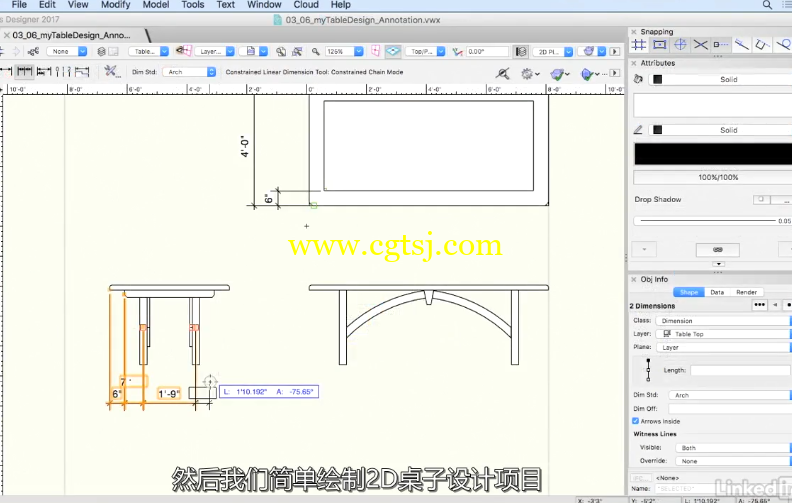Click the pen stroke attribute icon
The height and width of the screenshot is (503, 792).
pyautogui.click(x=638, y=130)
